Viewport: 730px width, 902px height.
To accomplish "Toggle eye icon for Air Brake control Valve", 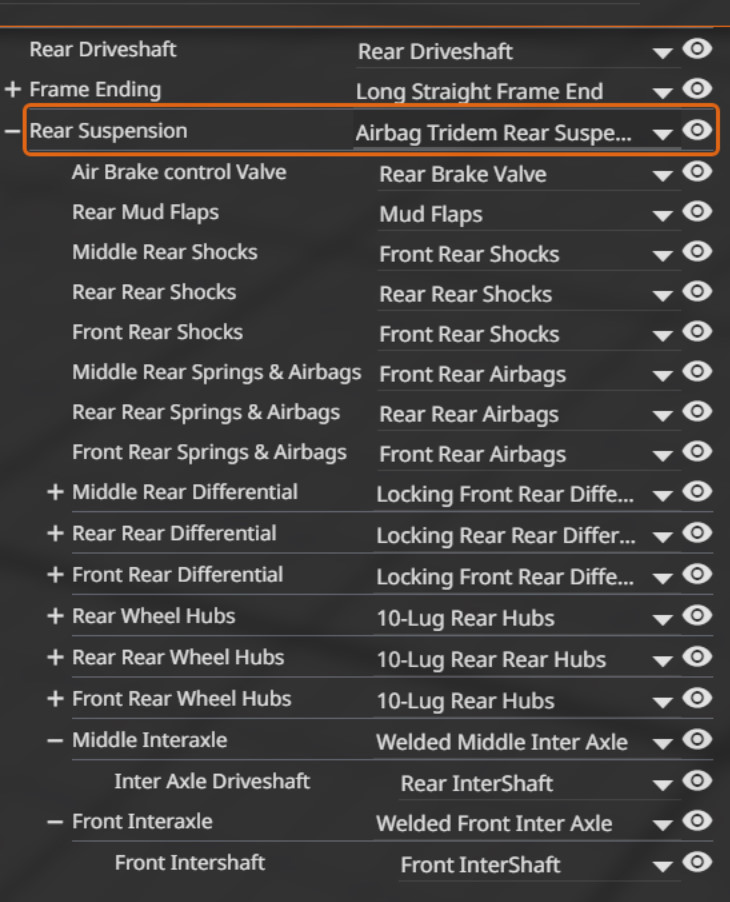I will coord(696,172).
